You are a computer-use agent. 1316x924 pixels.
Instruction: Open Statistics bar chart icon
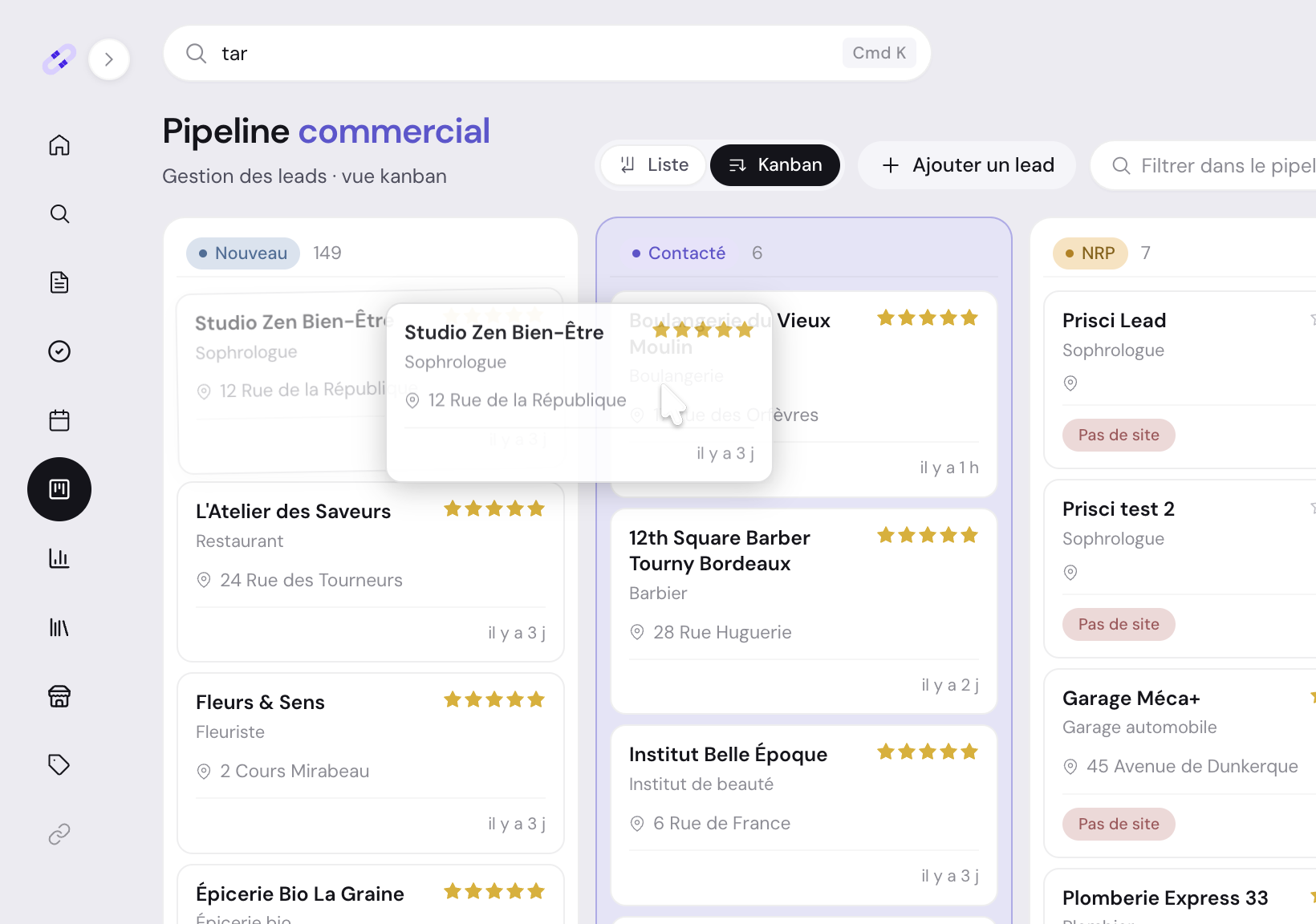[x=59, y=558]
